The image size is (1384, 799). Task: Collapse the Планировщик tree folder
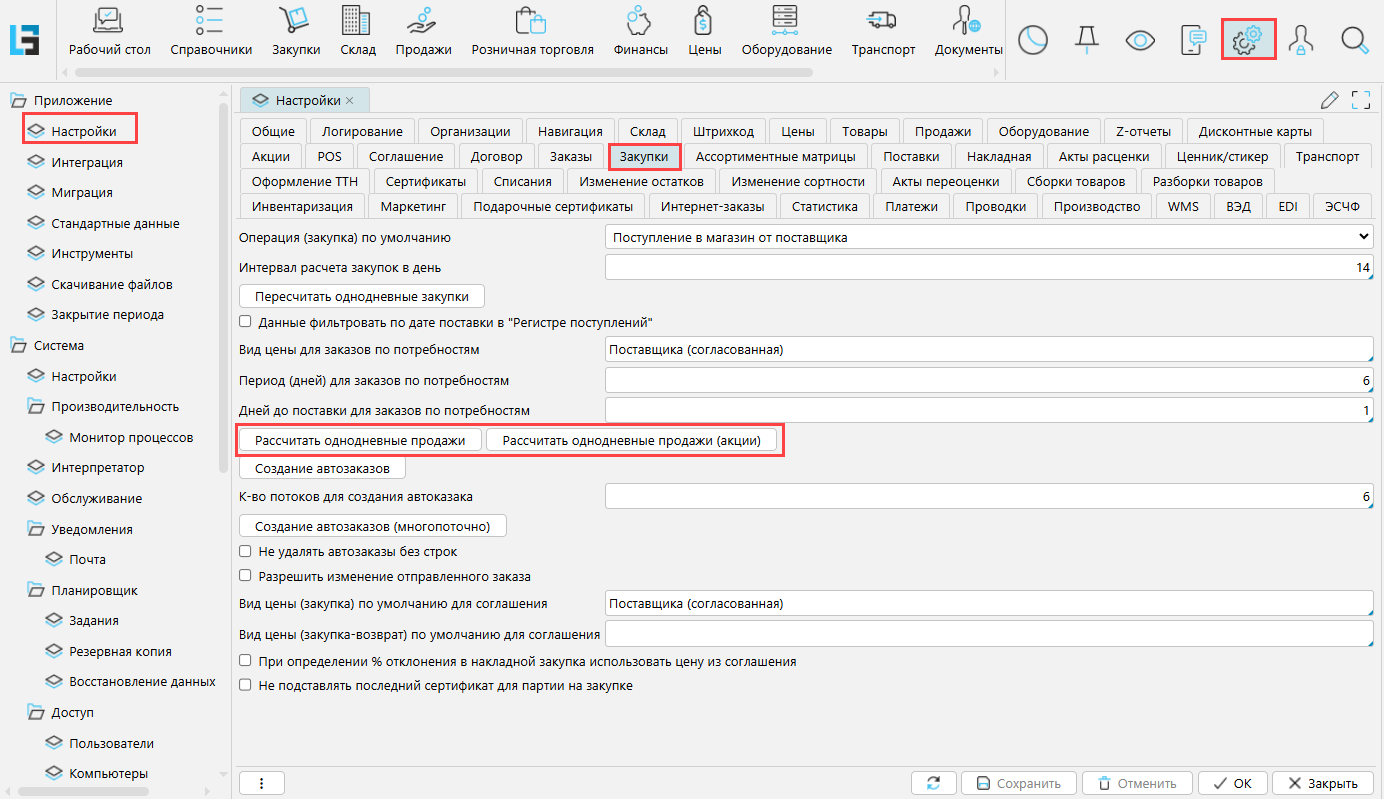pos(36,591)
